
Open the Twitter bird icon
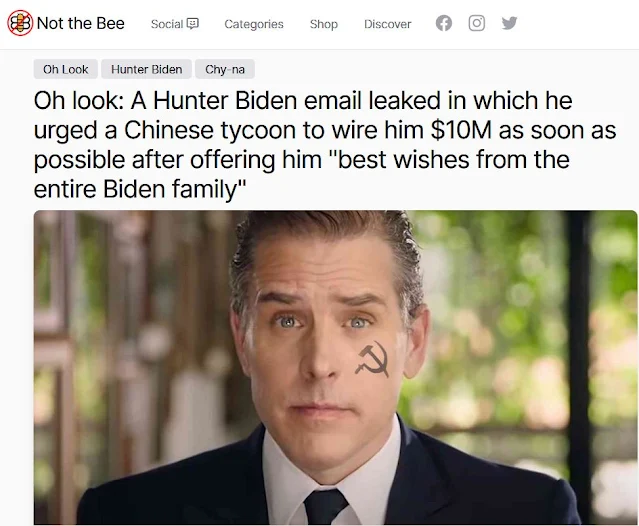tap(509, 23)
